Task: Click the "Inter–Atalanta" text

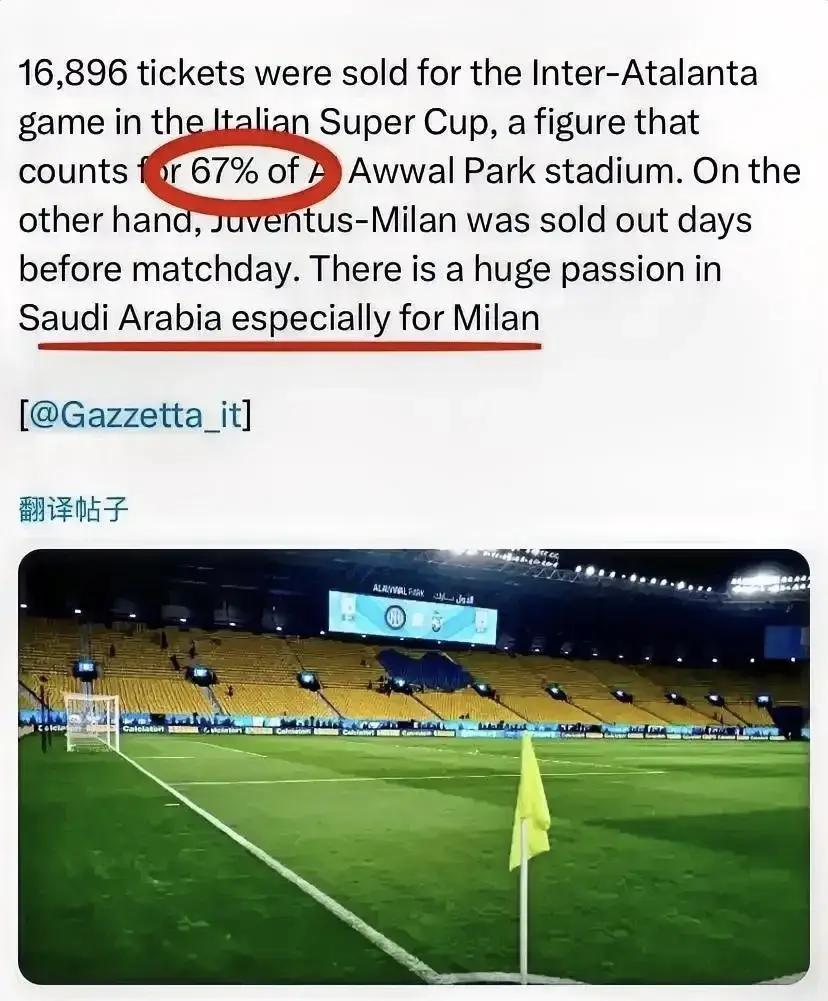Action: pyautogui.click(x=644, y=72)
